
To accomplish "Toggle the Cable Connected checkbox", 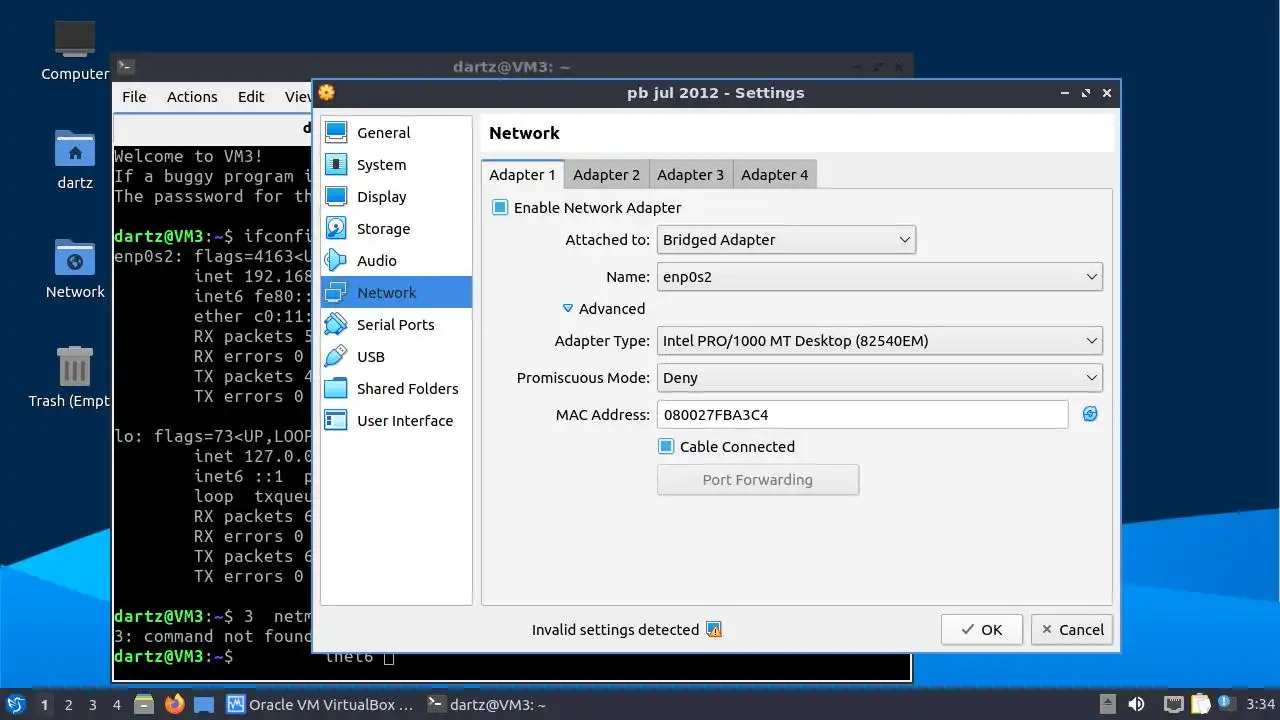I will point(666,447).
